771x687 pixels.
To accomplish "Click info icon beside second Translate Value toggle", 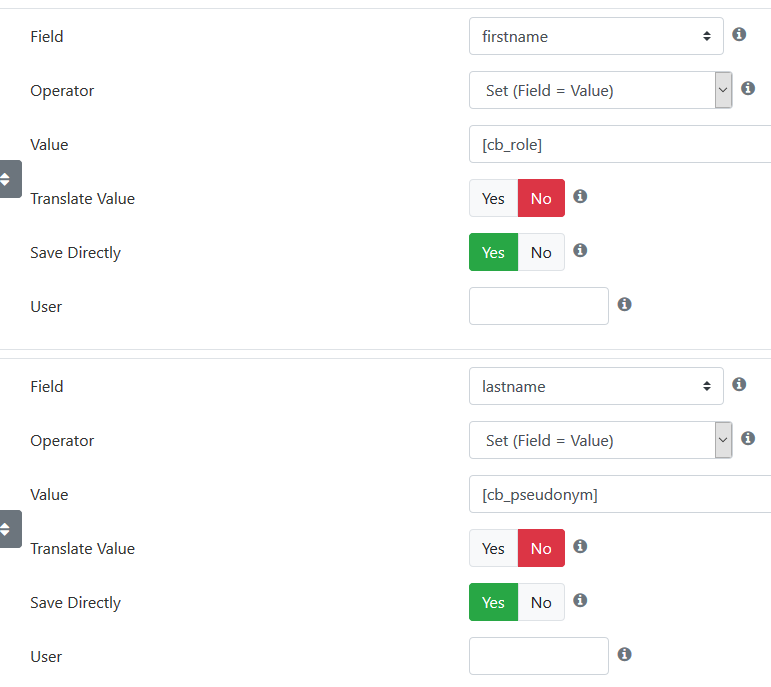I will pyautogui.click(x=580, y=546).
